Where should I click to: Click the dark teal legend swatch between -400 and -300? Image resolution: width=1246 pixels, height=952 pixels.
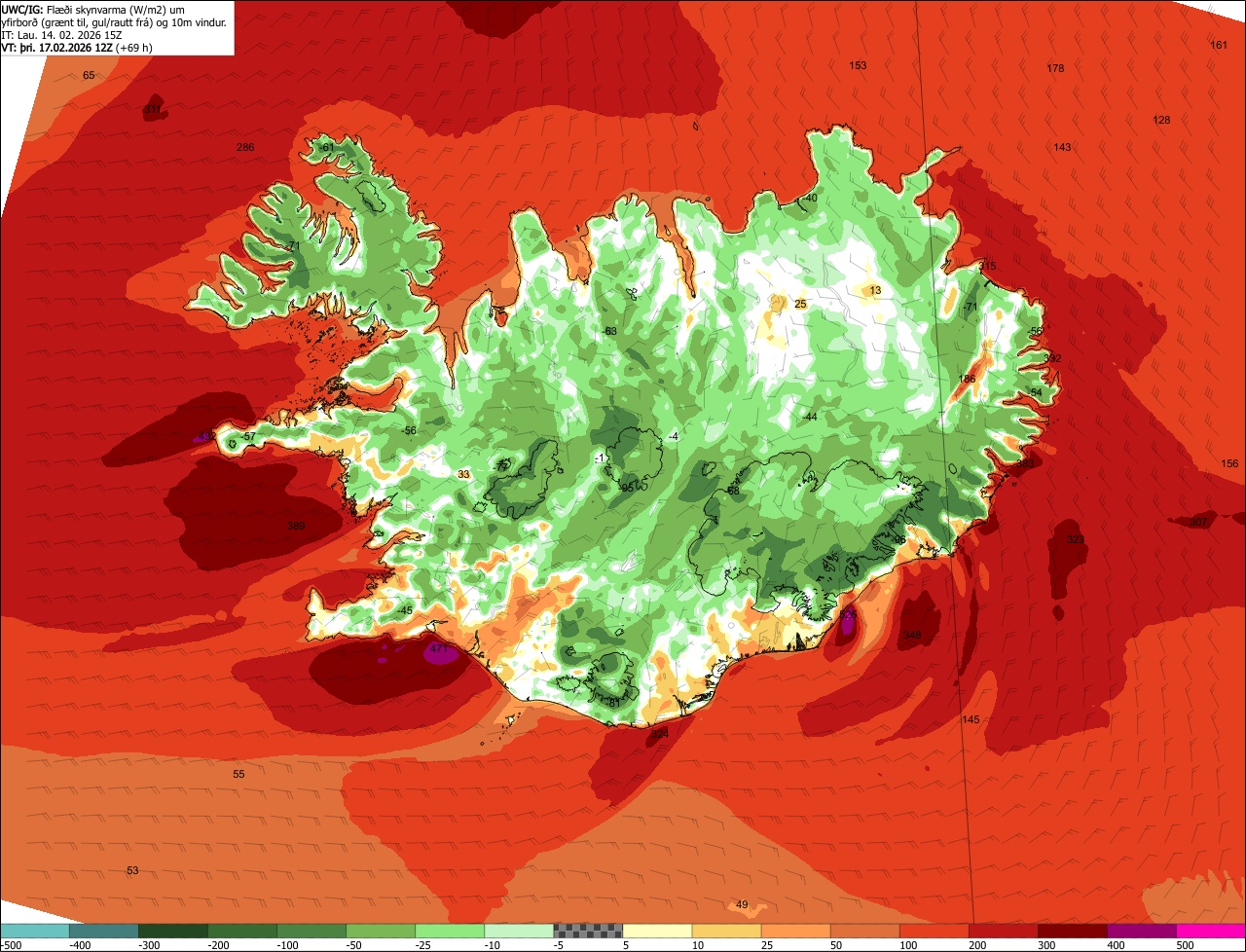pyautogui.click(x=104, y=930)
